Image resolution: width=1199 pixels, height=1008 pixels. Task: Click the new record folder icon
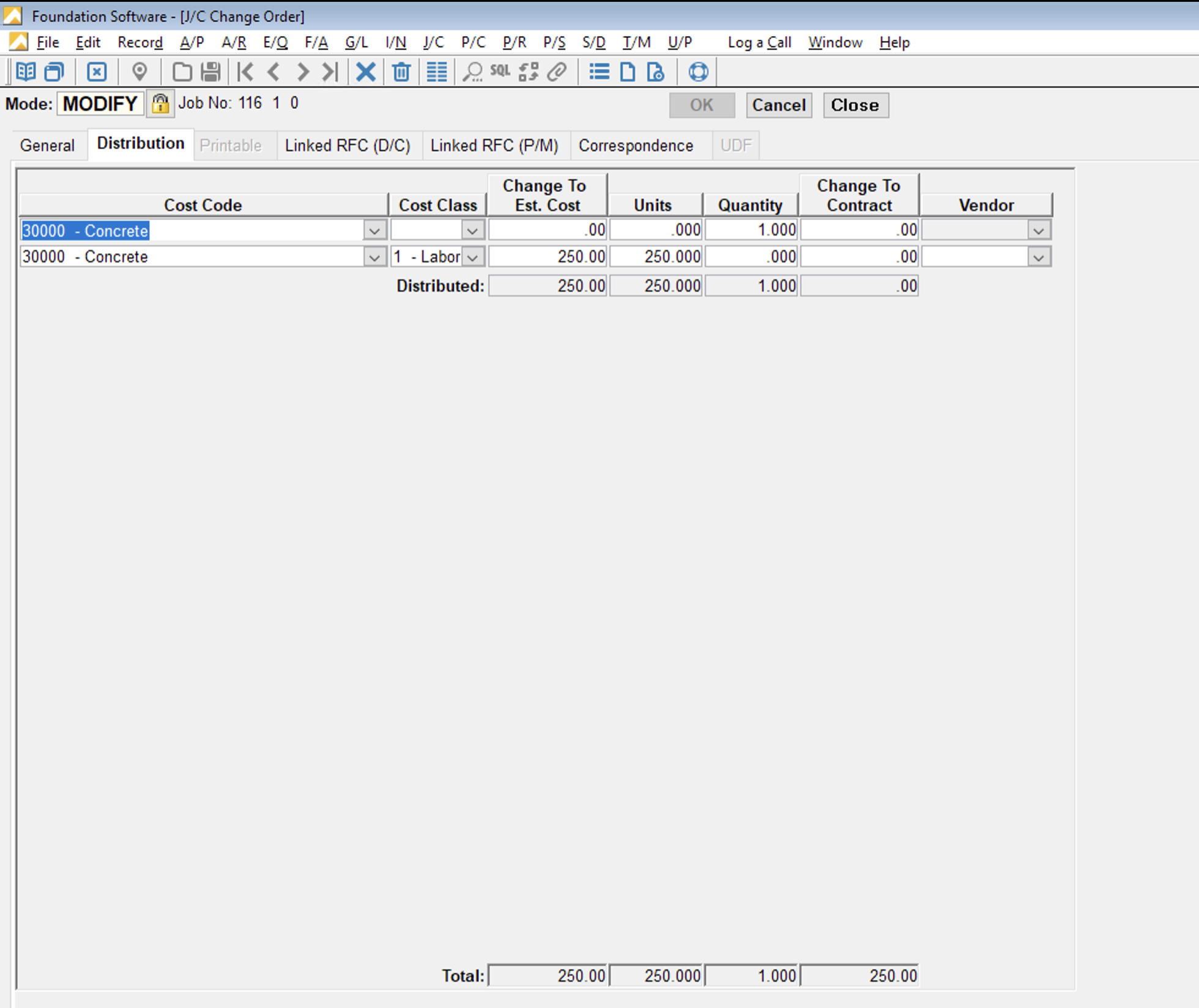tap(182, 72)
